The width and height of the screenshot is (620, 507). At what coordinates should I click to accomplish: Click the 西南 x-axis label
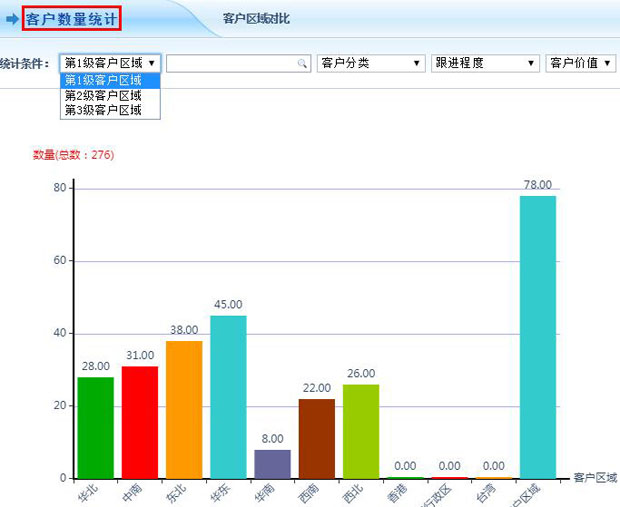coord(308,493)
